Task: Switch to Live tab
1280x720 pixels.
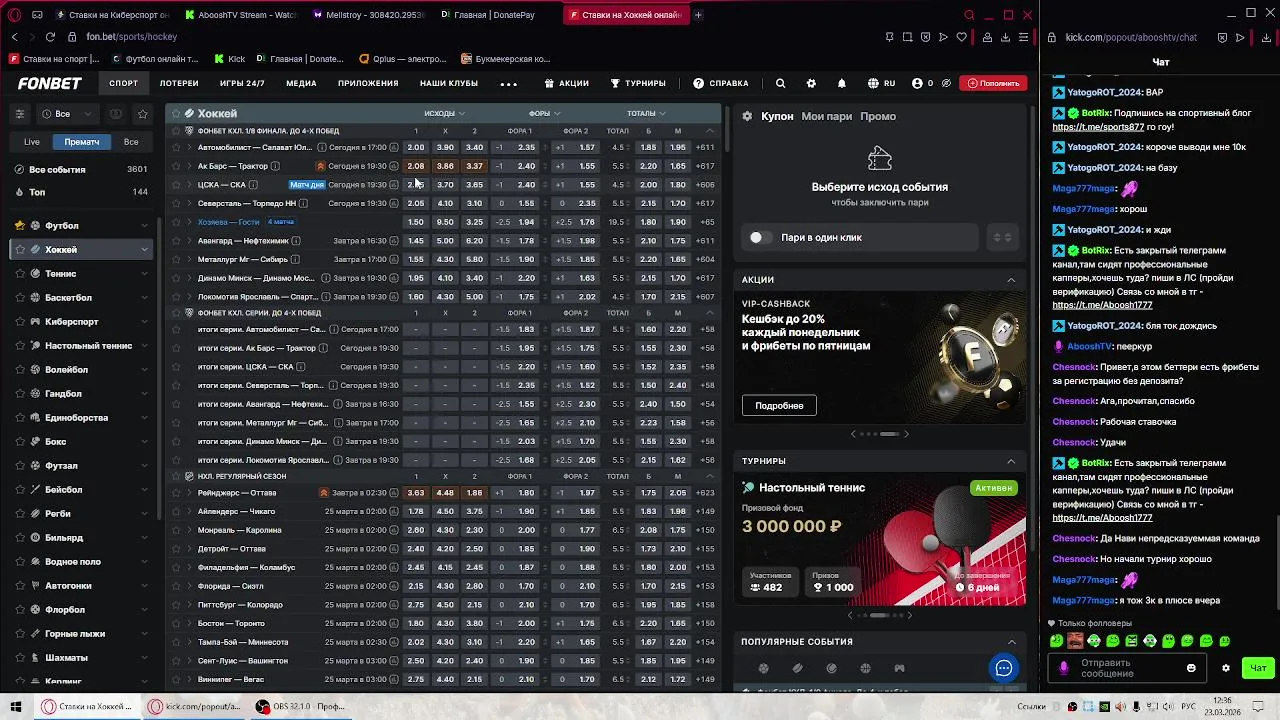Action: pos(32,142)
